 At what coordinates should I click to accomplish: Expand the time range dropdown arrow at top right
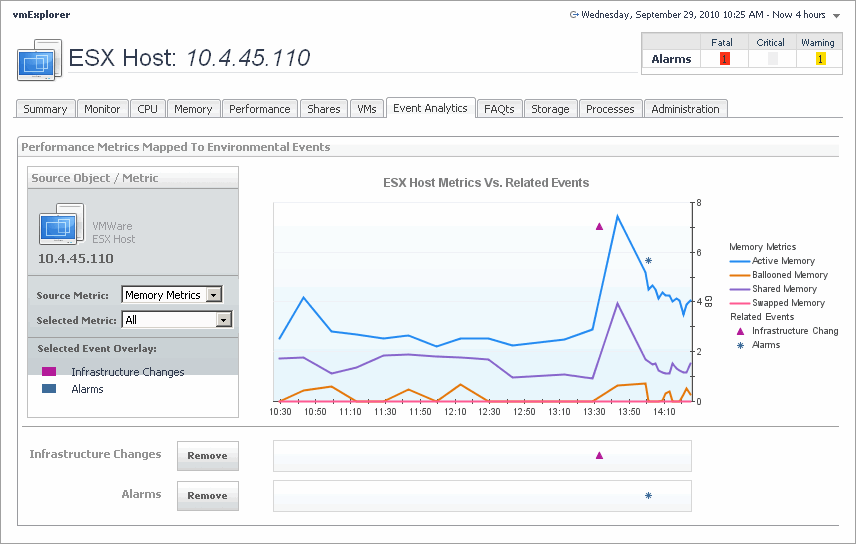(836, 16)
